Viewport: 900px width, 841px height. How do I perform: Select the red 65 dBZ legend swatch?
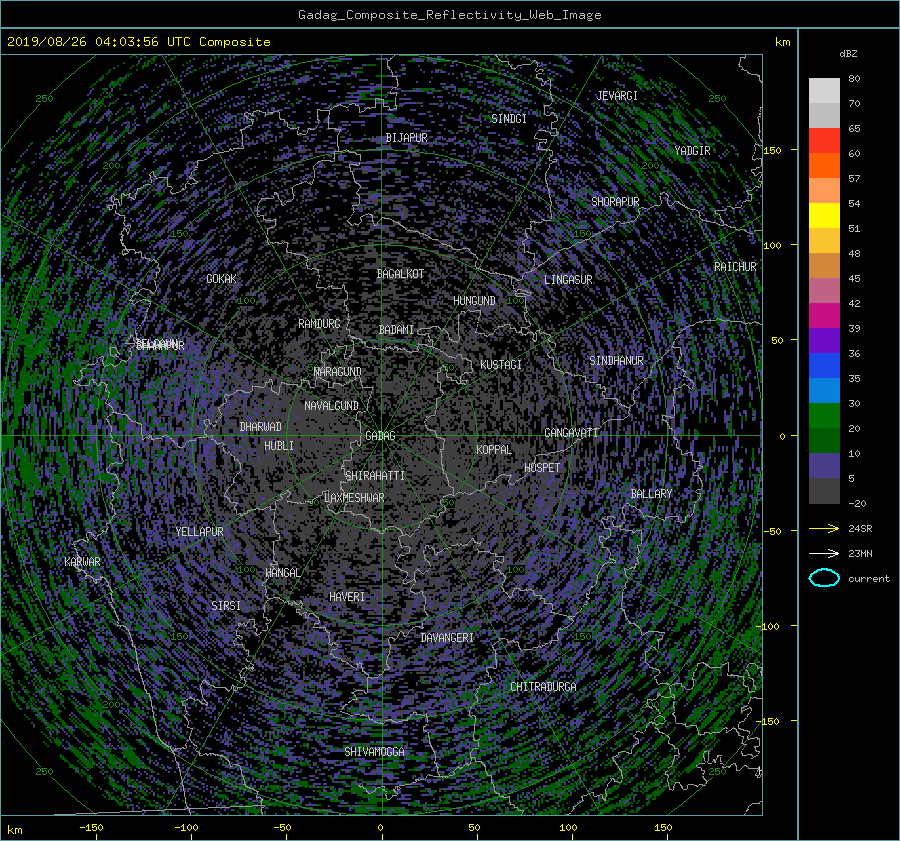(x=824, y=141)
